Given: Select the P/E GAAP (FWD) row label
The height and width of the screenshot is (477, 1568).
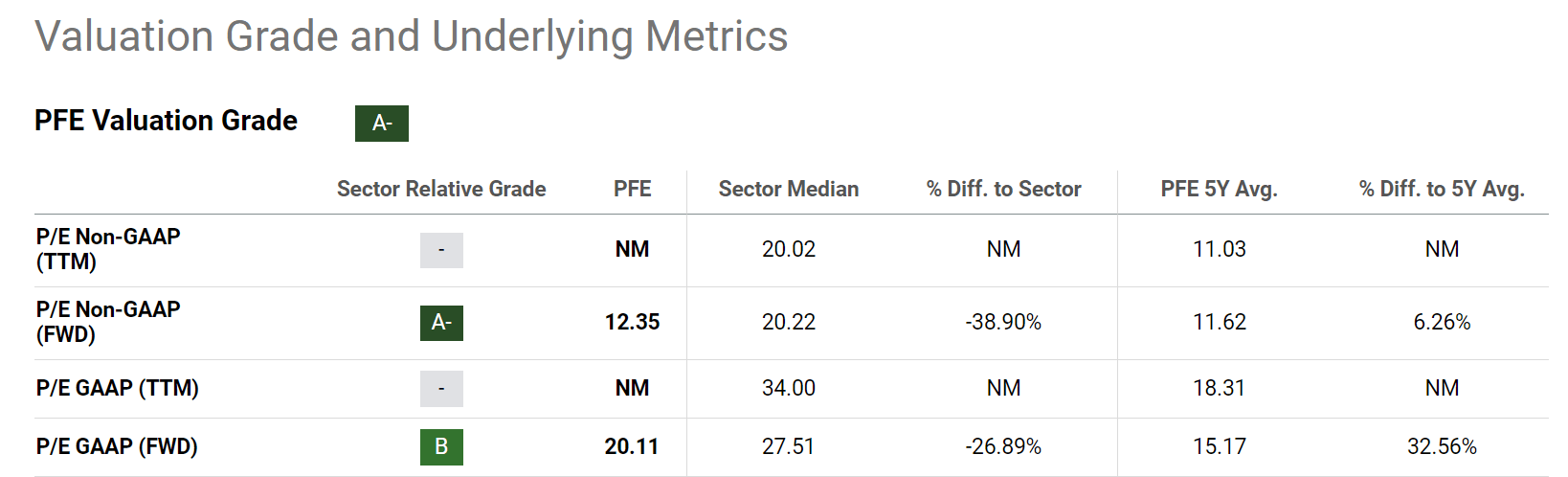Looking at the screenshot, I should click(x=117, y=446).
